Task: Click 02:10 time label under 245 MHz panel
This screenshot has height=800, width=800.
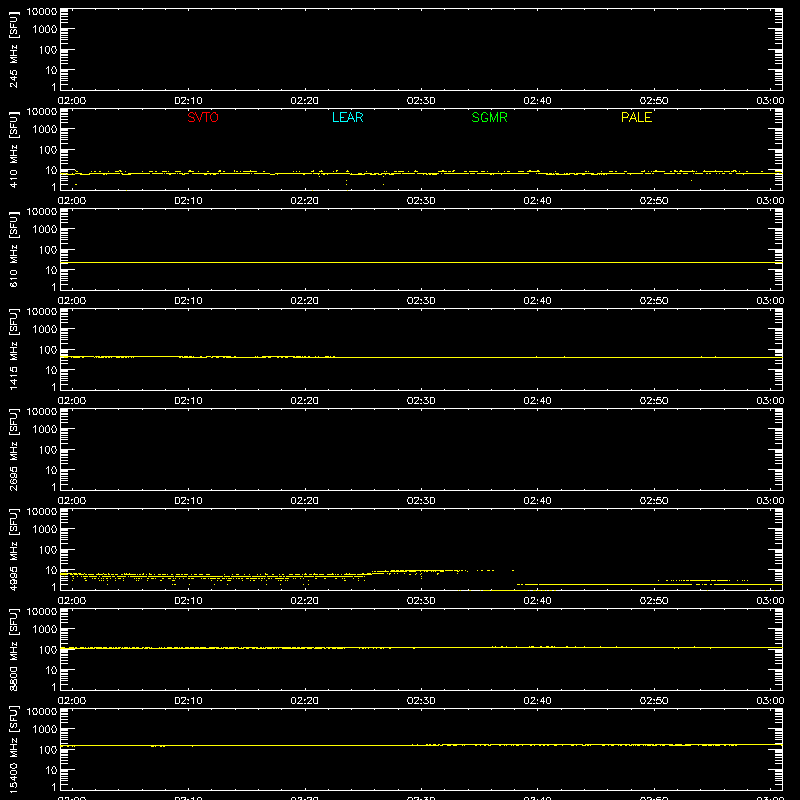Action: [x=188, y=101]
